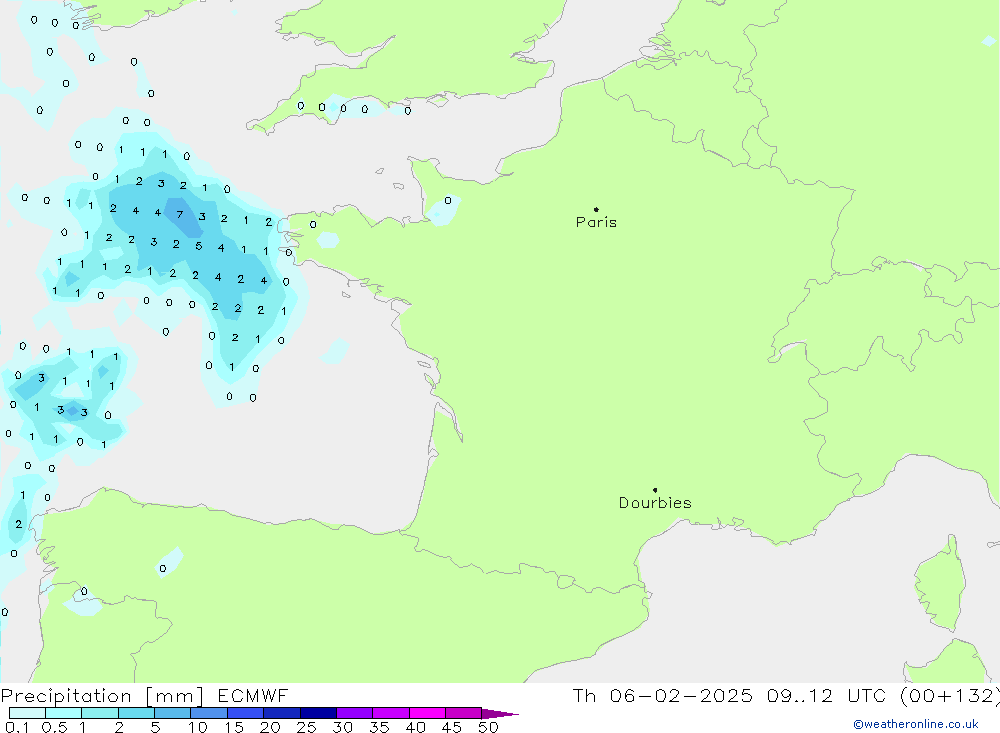Viewport: 1000px width, 733px height.
Task: Click the weatheronline.co.uk copyright link
Action: [916, 724]
